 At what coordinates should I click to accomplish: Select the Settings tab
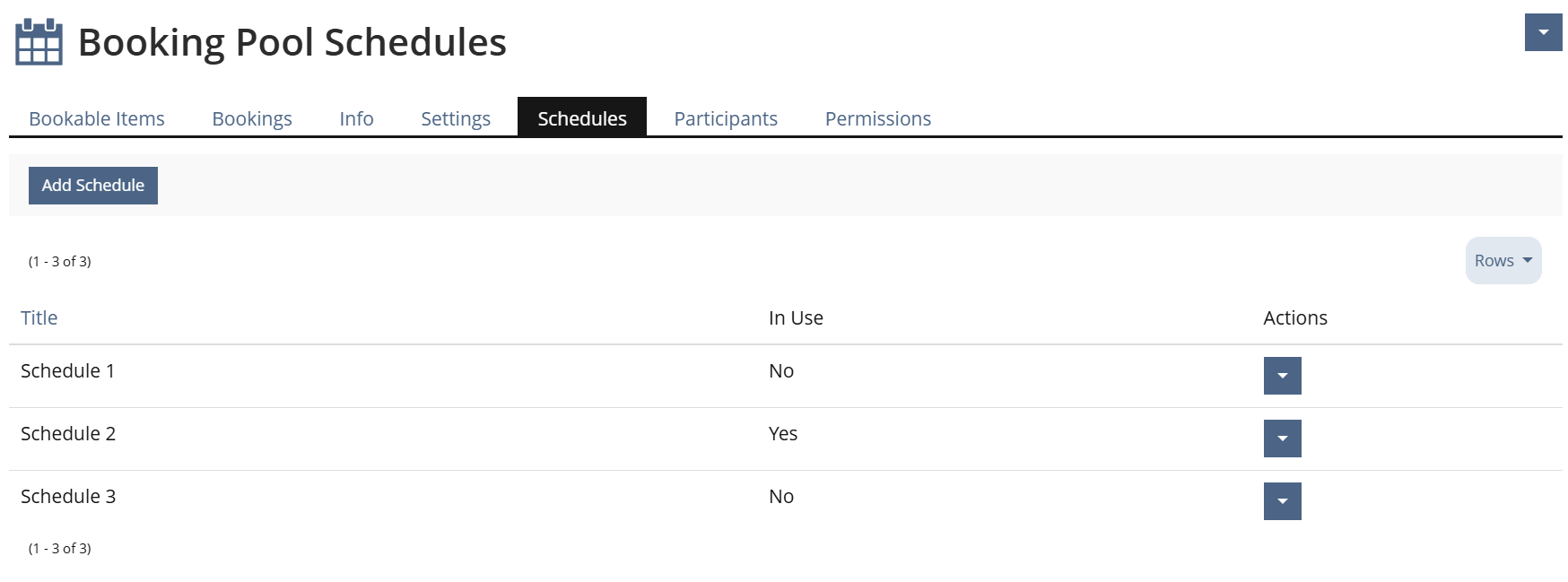tap(456, 118)
